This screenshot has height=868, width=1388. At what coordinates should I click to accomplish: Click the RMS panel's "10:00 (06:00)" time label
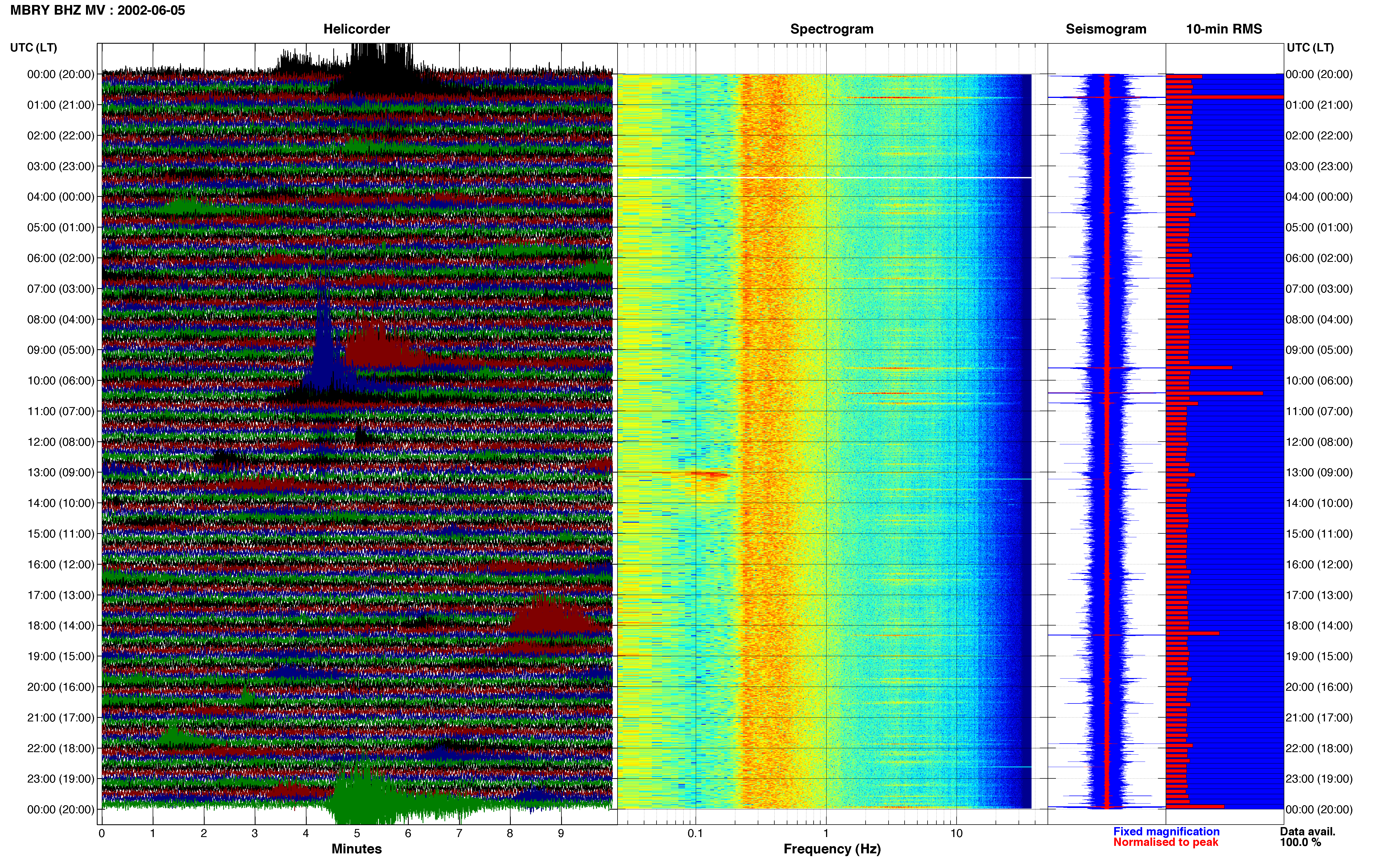(x=1319, y=380)
